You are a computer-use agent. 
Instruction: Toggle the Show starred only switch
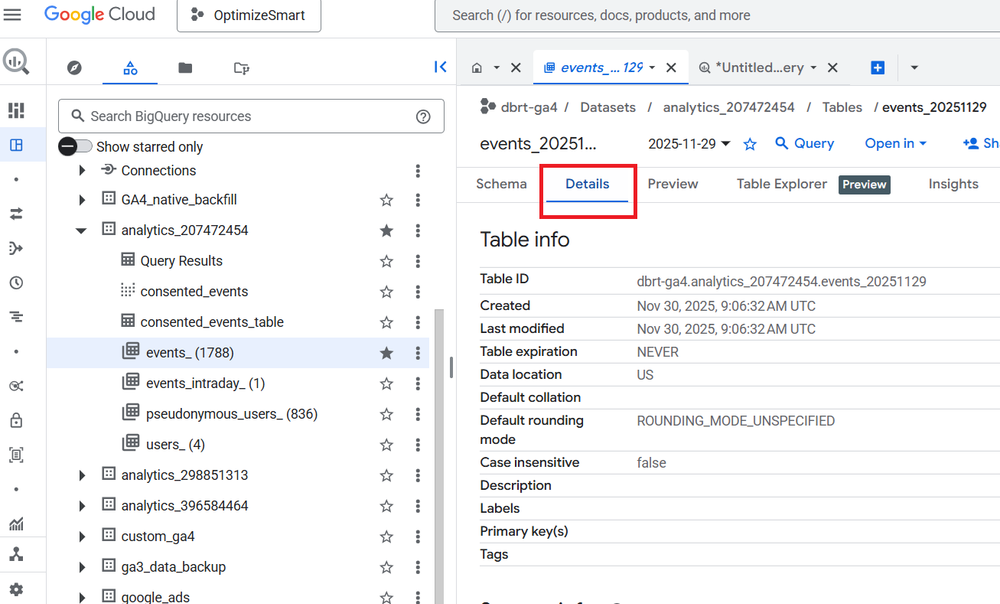[x=75, y=146]
